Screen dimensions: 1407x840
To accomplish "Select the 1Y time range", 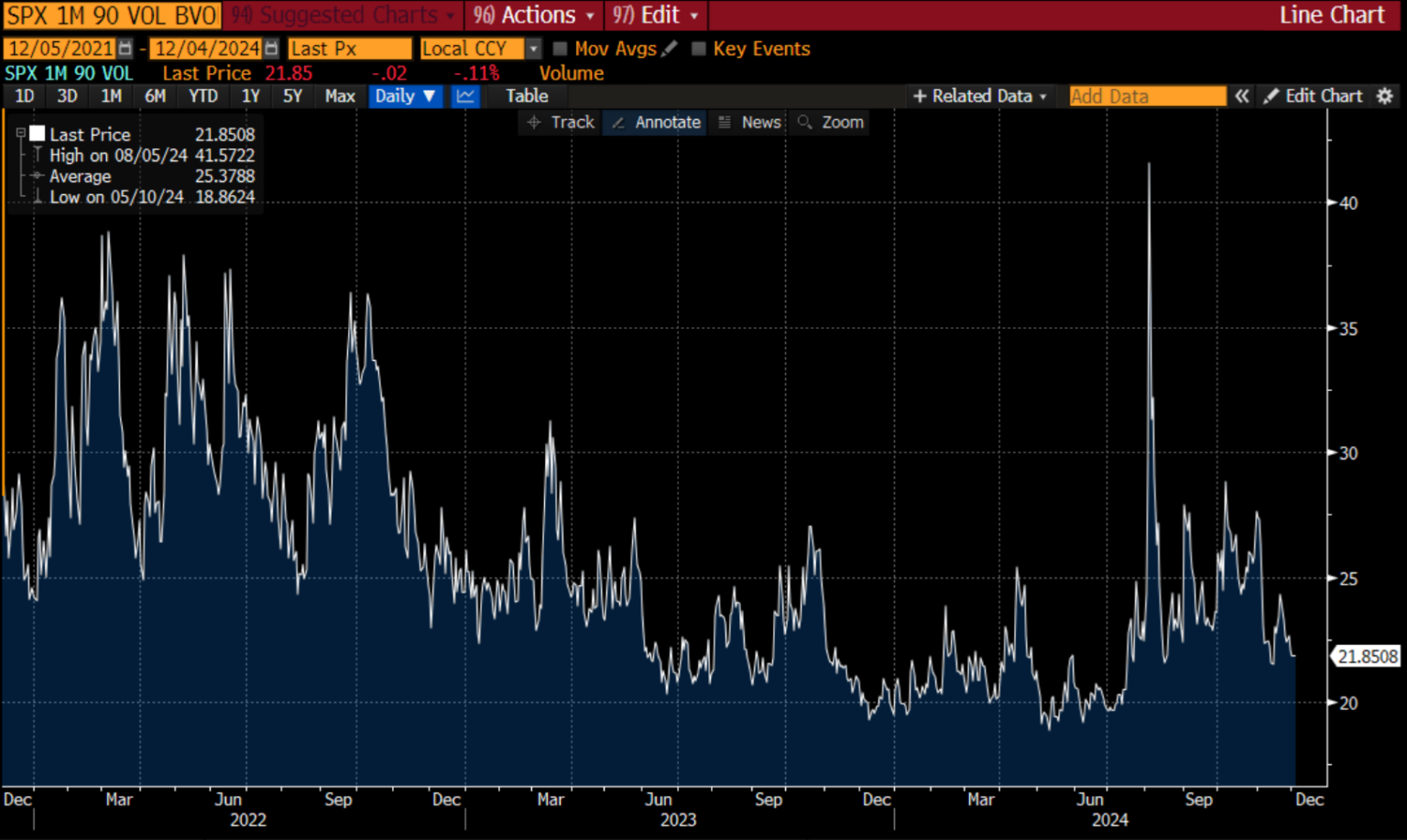I will (x=250, y=96).
